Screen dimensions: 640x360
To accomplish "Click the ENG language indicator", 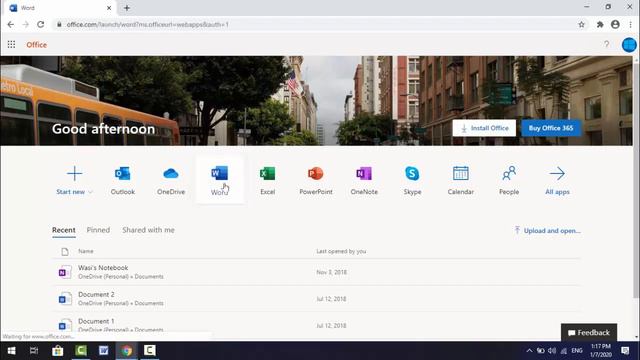I will (577, 351).
